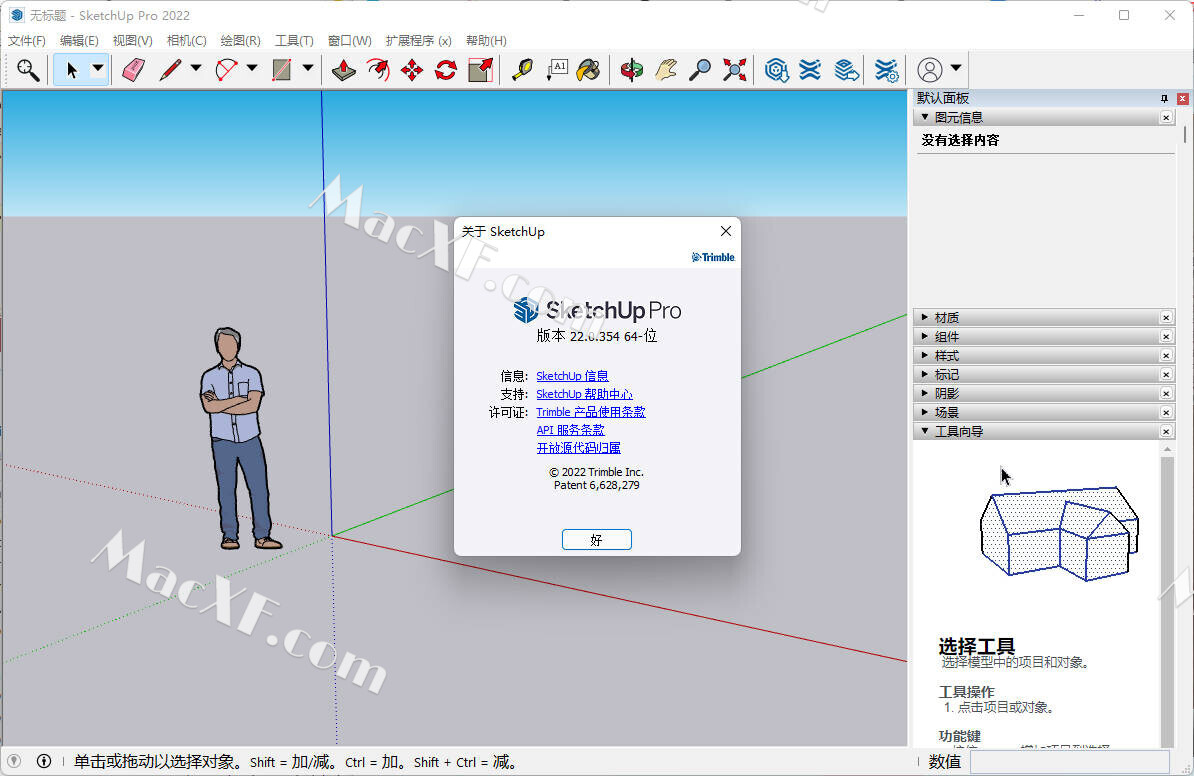Open the SketchUp 帮助中心 link
This screenshot has width=1194, height=776.
point(584,394)
